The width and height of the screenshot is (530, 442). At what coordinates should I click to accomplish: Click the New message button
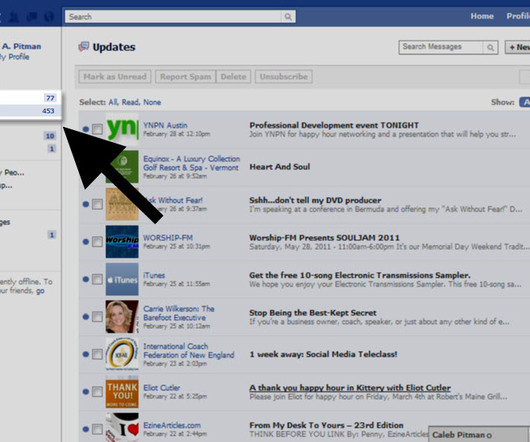pos(517,47)
